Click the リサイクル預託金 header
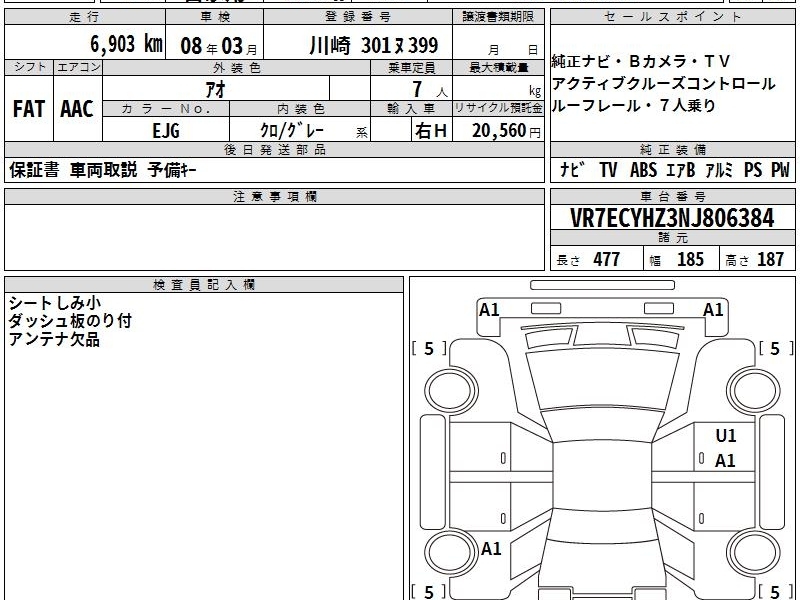 tap(498, 109)
